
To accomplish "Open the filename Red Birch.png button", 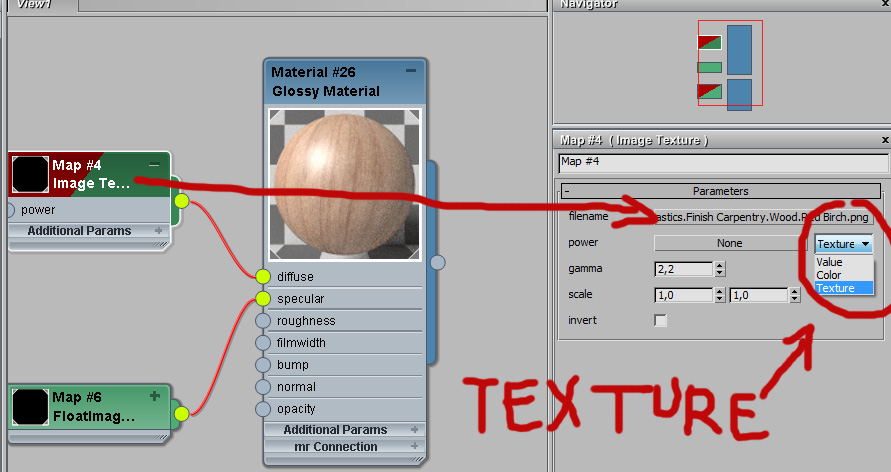I will pos(763,217).
